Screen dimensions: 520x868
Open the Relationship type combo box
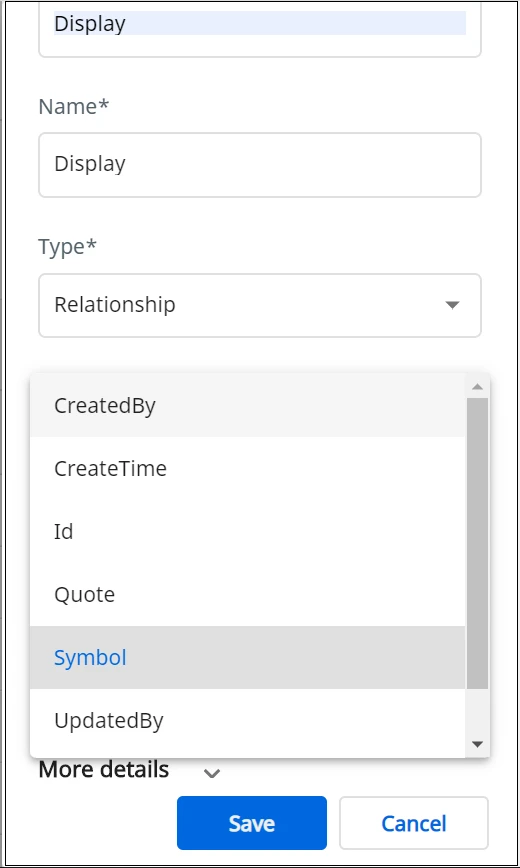pos(260,305)
